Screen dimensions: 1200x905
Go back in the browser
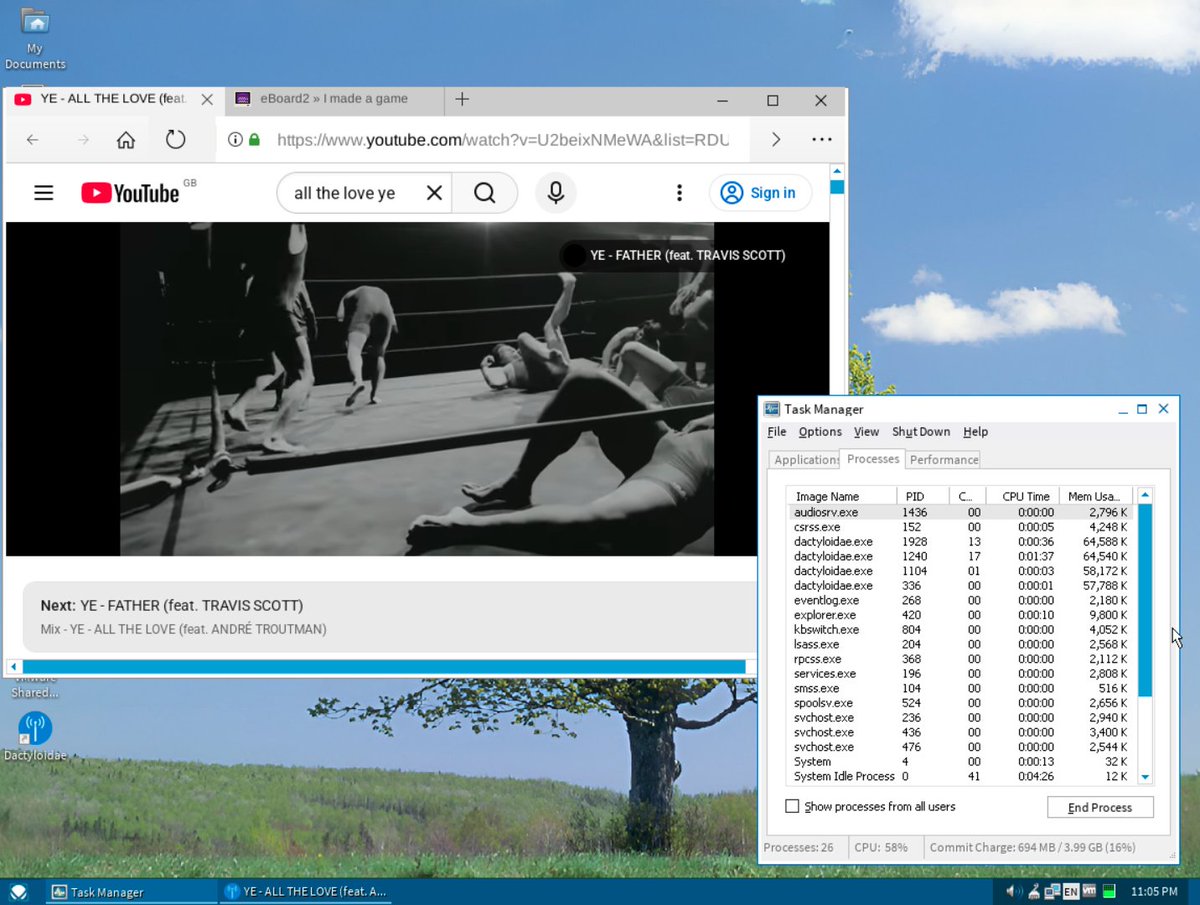pyautogui.click(x=32, y=140)
